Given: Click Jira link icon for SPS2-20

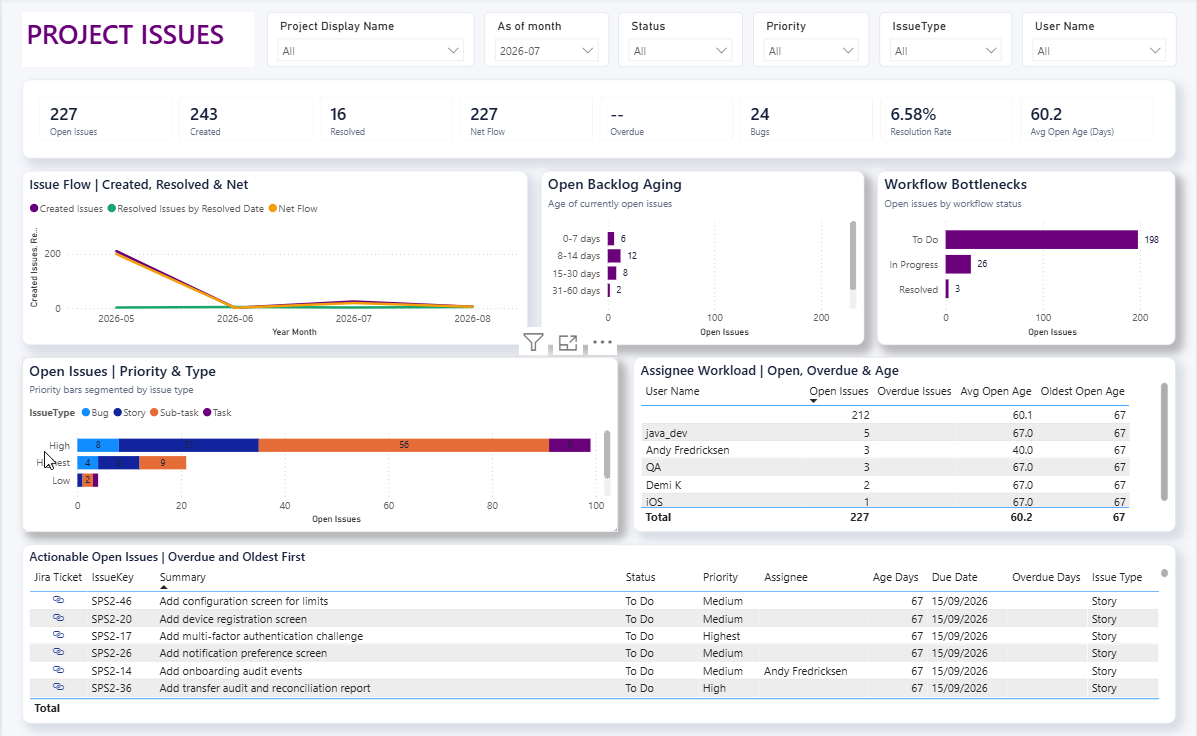Looking at the screenshot, I should [x=58, y=618].
